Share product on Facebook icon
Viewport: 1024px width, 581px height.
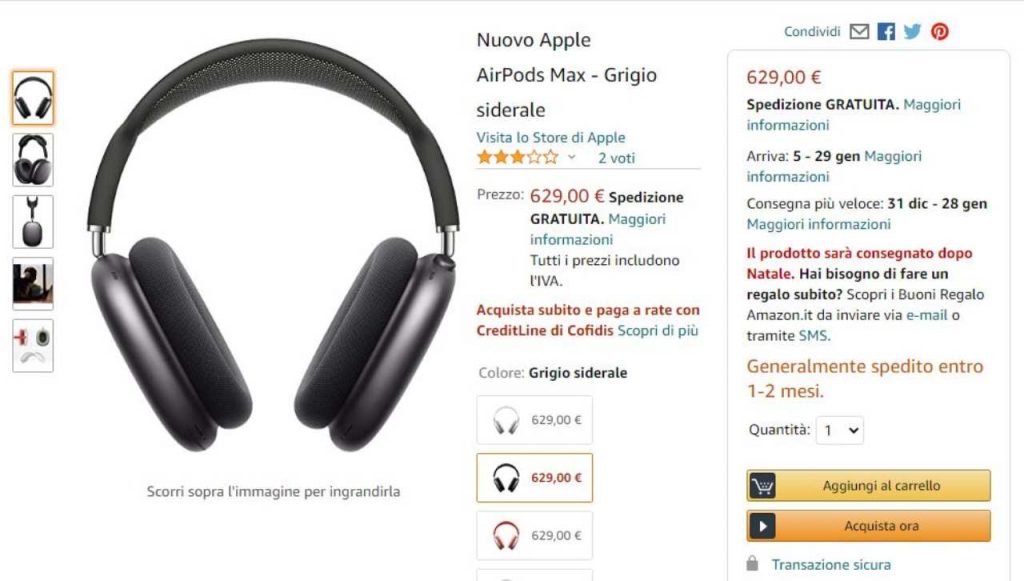(886, 31)
